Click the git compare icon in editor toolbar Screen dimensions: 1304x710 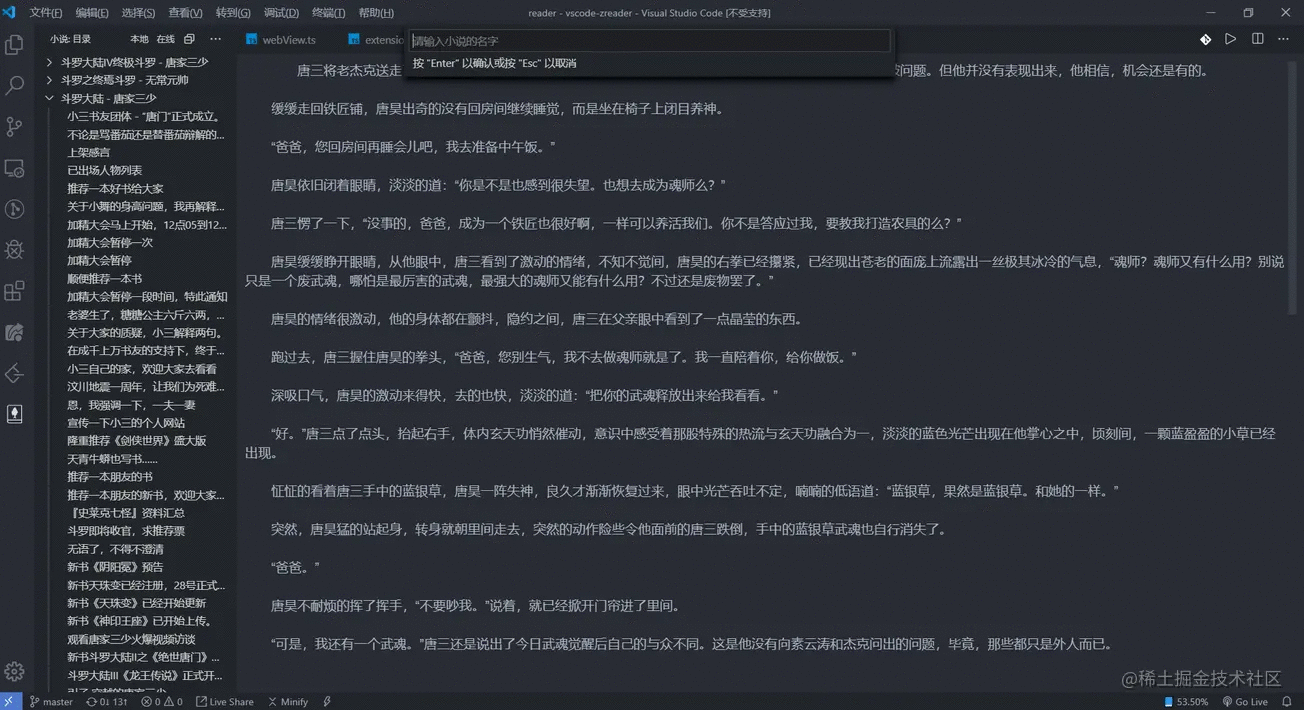click(x=1205, y=39)
